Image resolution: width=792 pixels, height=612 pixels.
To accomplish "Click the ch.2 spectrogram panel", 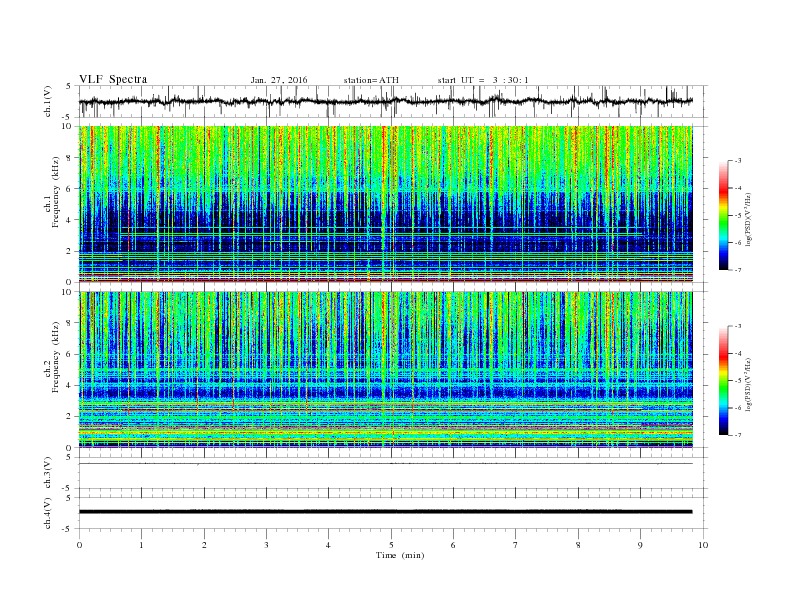I will [x=385, y=369].
